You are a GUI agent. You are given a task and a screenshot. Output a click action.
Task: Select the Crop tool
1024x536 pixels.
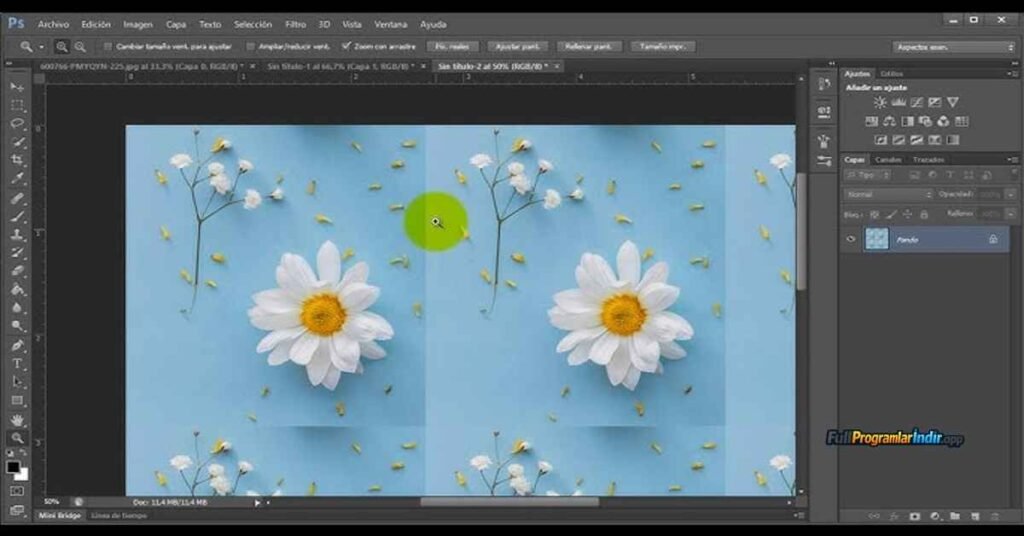(x=17, y=160)
